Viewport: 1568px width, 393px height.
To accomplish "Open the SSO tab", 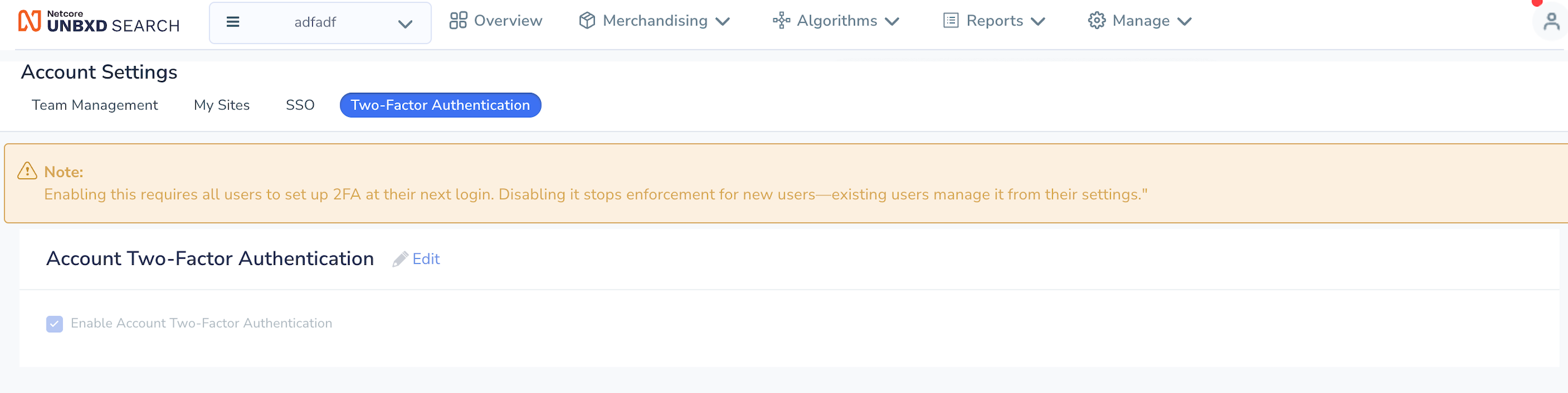I will click(x=300, y=105).
